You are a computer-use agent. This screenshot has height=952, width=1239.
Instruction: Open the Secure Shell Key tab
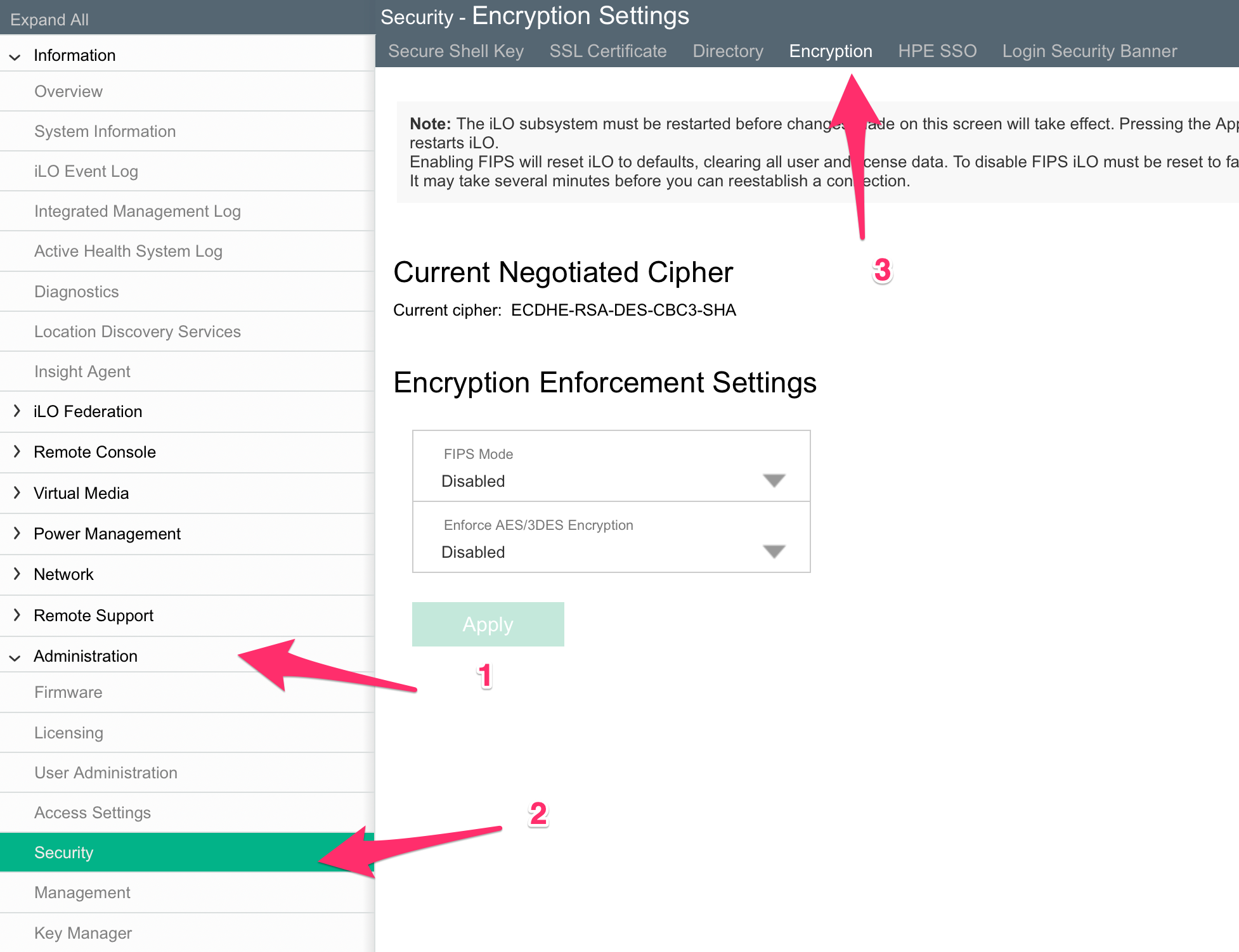(456, 51)
